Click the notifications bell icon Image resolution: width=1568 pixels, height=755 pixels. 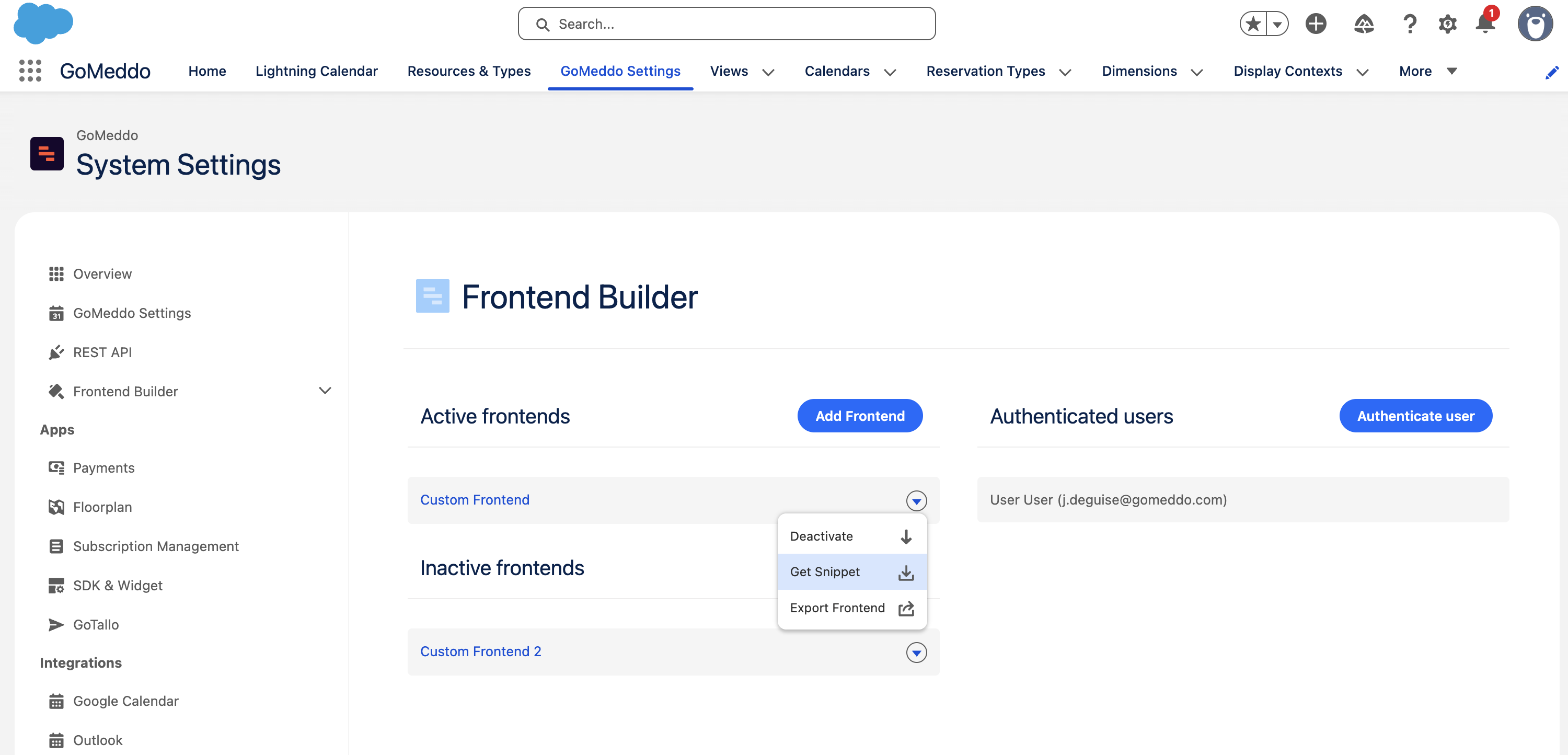(x=1484, y=24)
